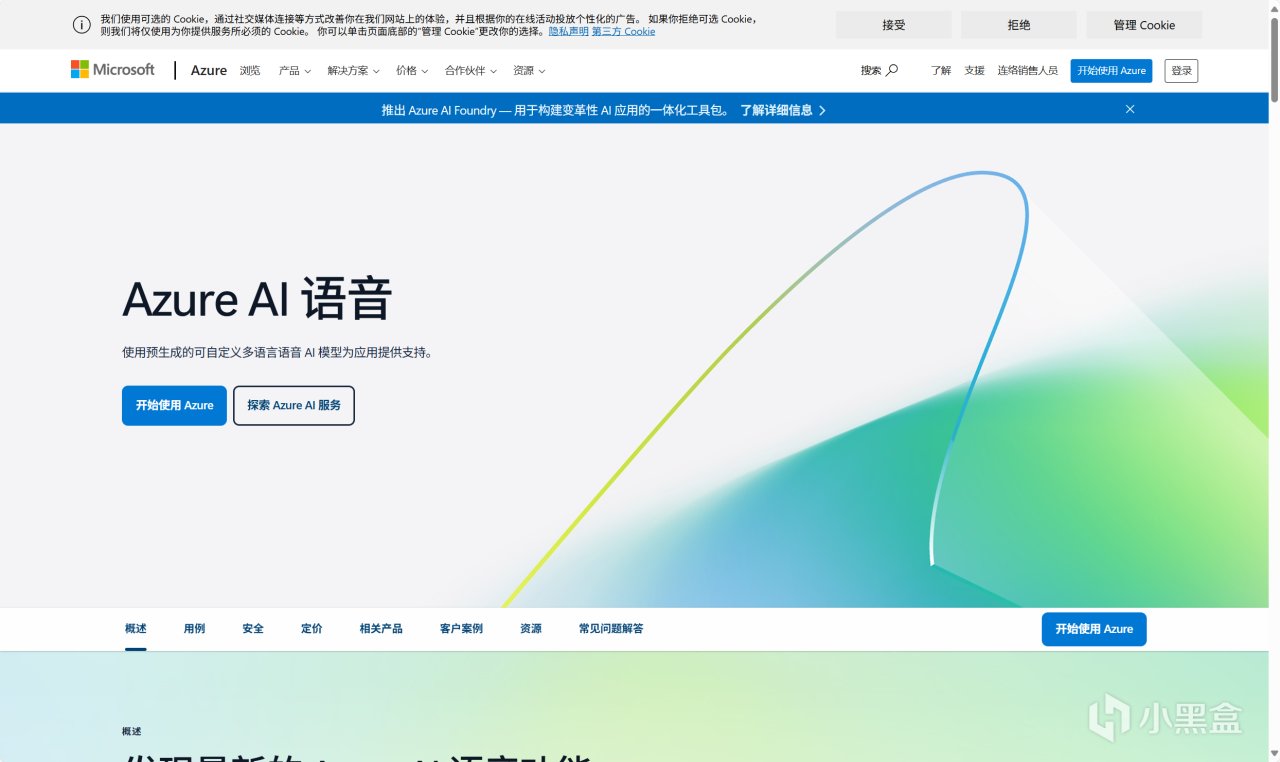The image size is (1280, 762).
Task: Close the Azure AI Foundry banner
Action: pos(1130,109)
